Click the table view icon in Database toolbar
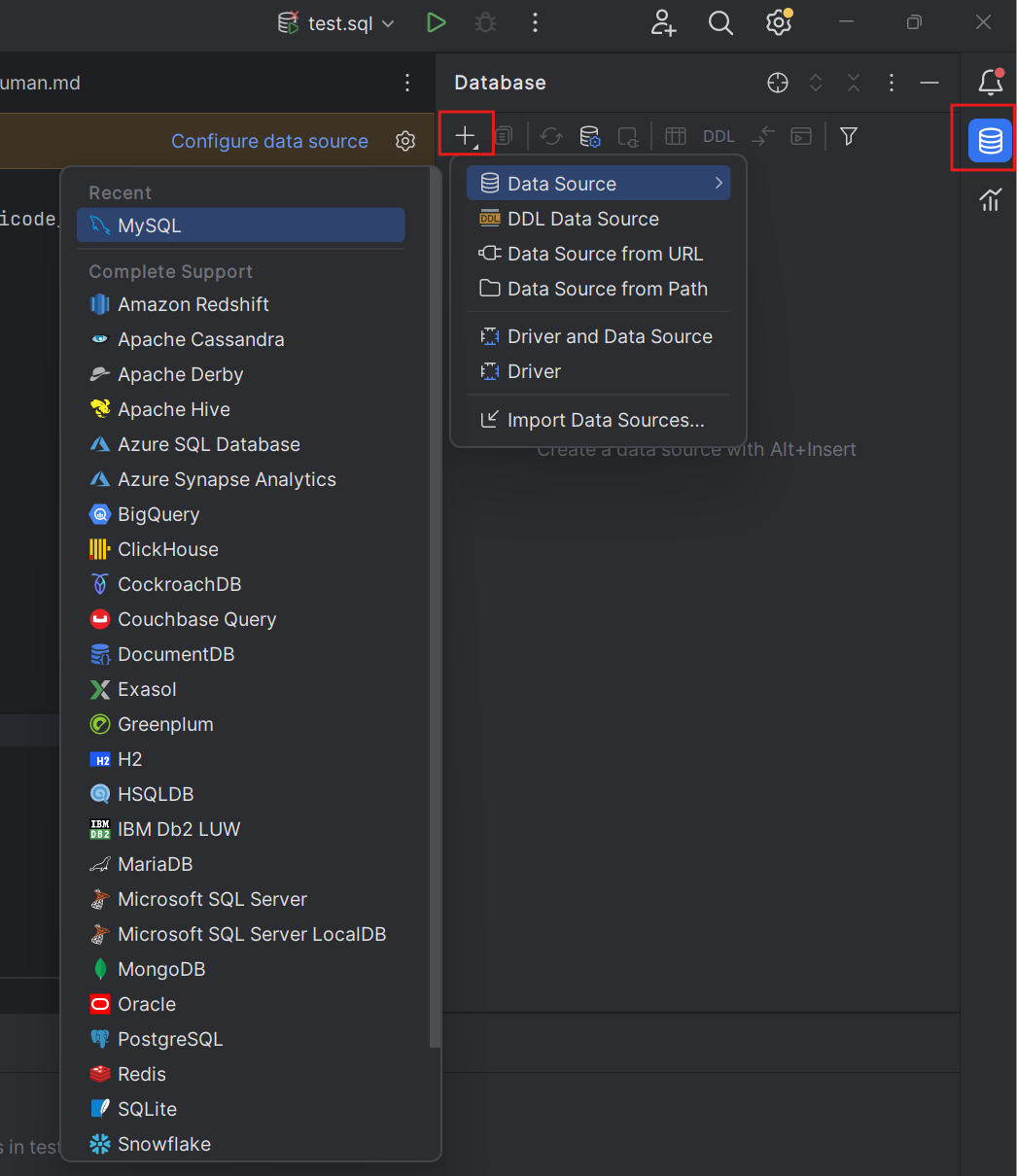This screenshot has width=1017, height=1176. (676, 136)
